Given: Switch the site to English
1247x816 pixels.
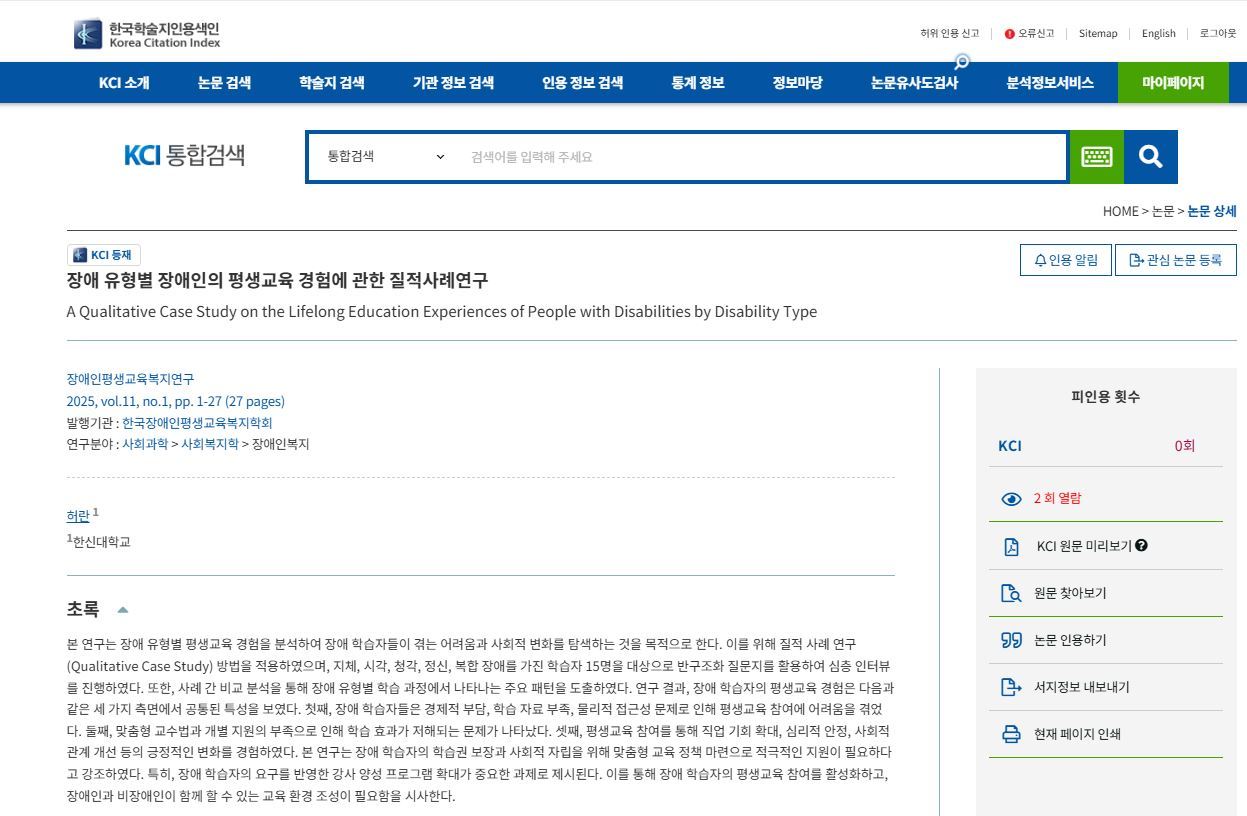Looking at the screenshot, I should pos(1159,34).
